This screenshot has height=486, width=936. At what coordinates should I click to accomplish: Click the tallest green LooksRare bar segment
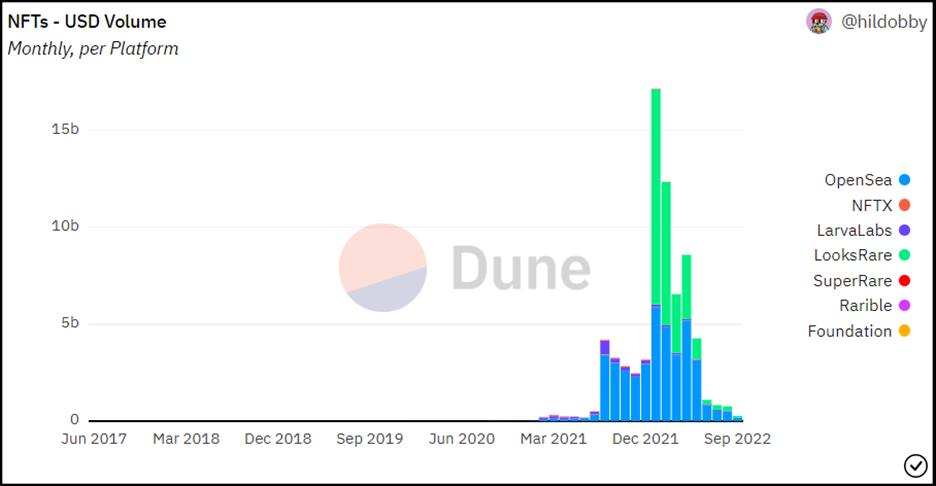pyautogui.click(x=656, y=197)
